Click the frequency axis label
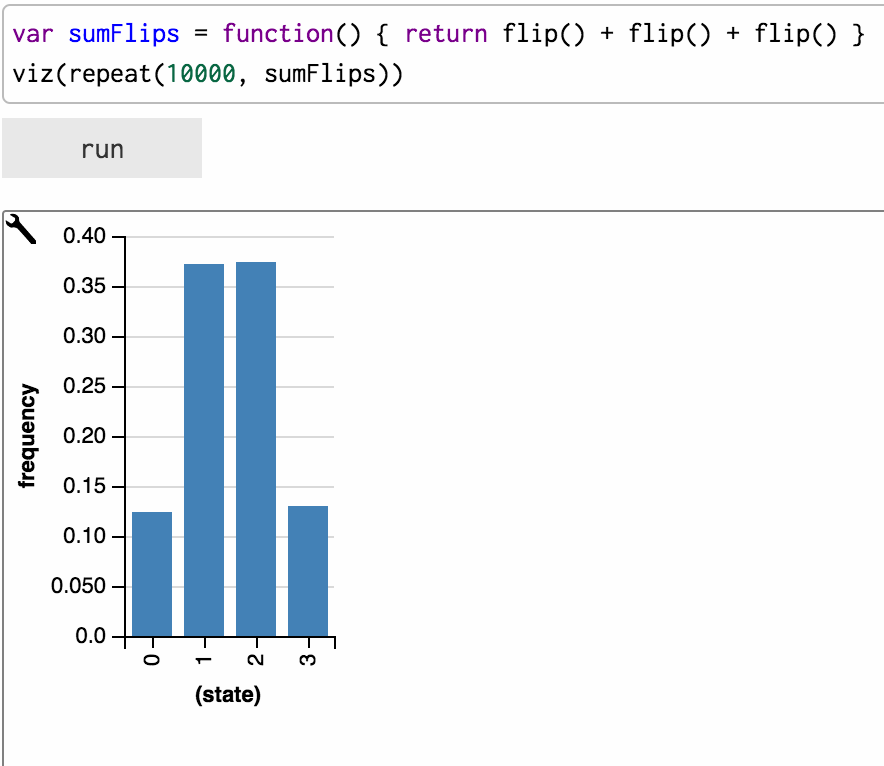884x766 pixels. click(x=28, y=433)
